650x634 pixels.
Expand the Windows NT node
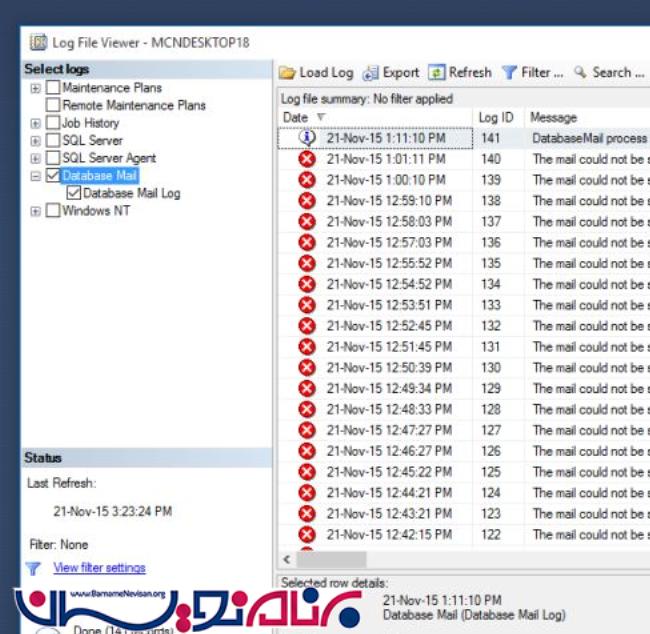click(x=36, y=211)
